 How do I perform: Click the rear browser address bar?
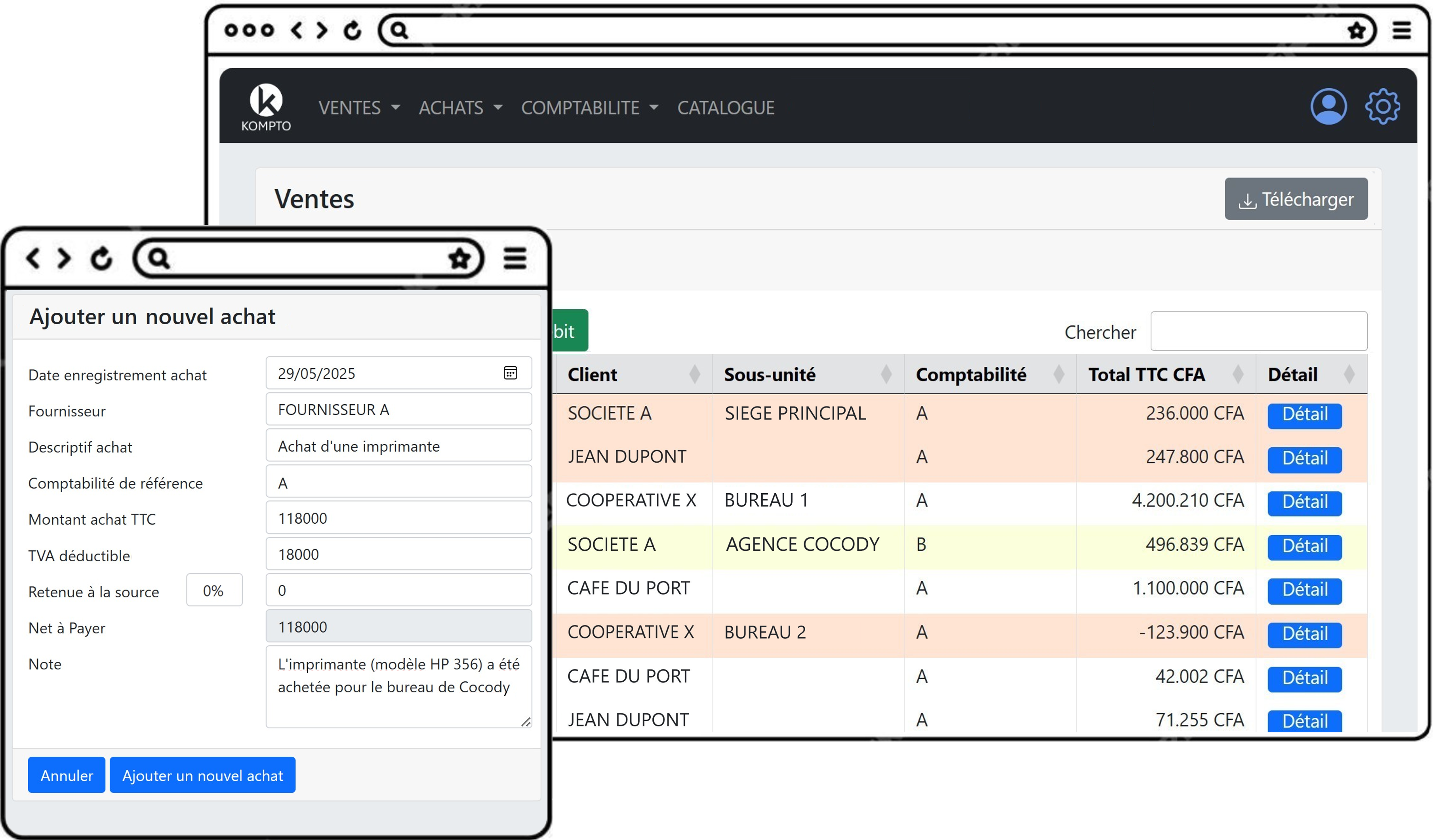[x=877, y=30]
